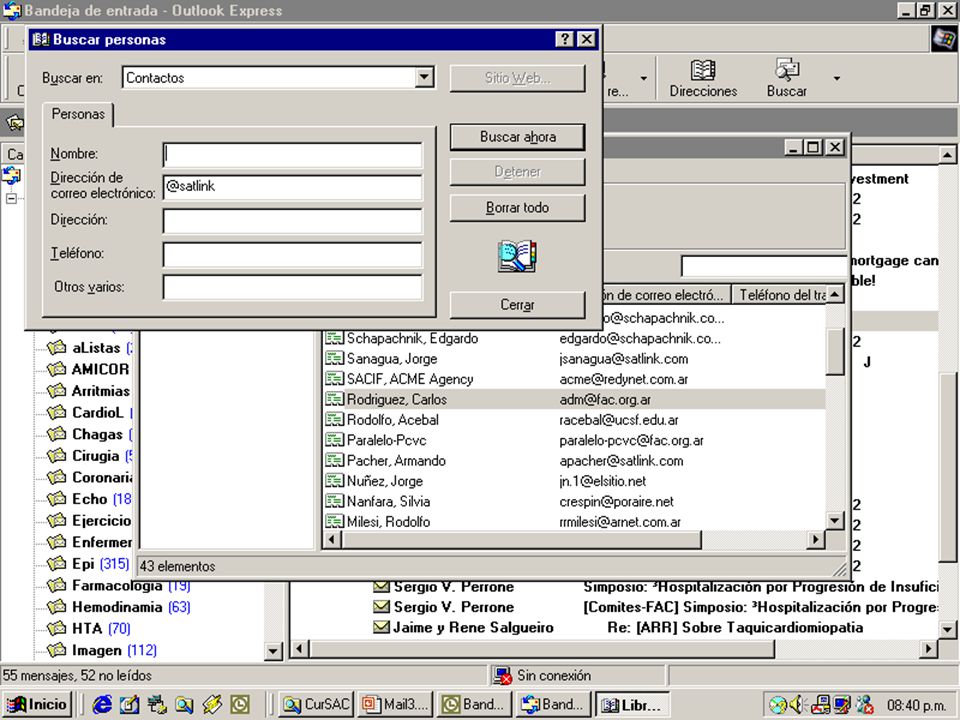Viewport: 960px width, 720px height.
Task: Click the contact card icon beside Sanagua, Jorge
Action: (334, 359)
